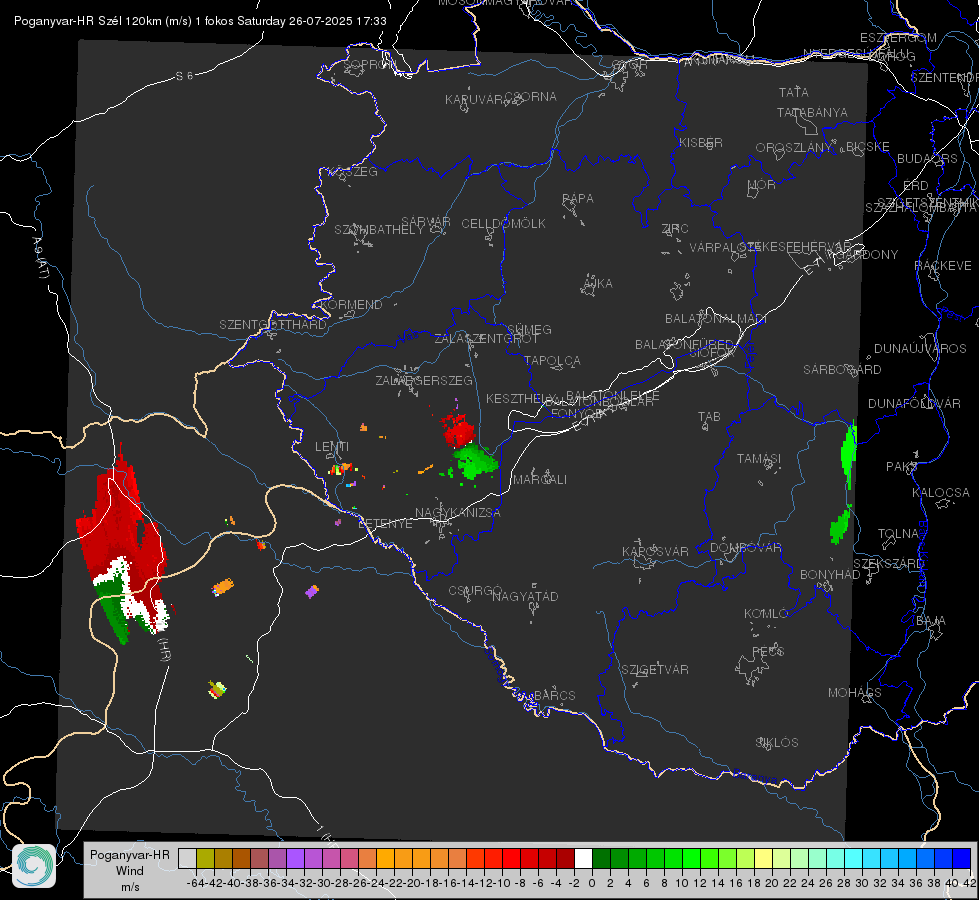
Task: Click the 'KALOCSA' city label
Action: click(940, 493)
